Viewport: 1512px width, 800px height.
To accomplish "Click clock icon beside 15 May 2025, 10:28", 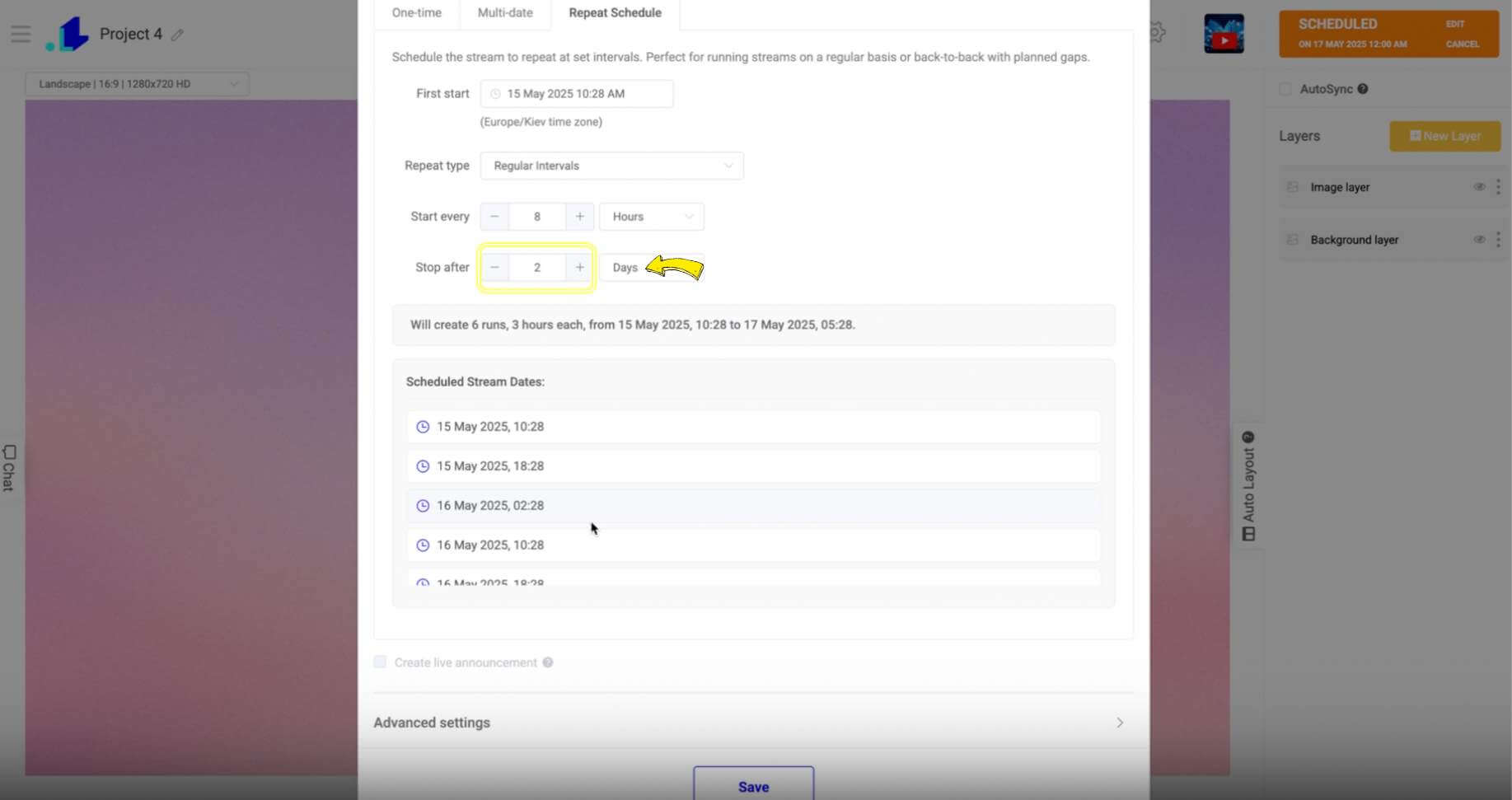I will [x=423, y=427].
